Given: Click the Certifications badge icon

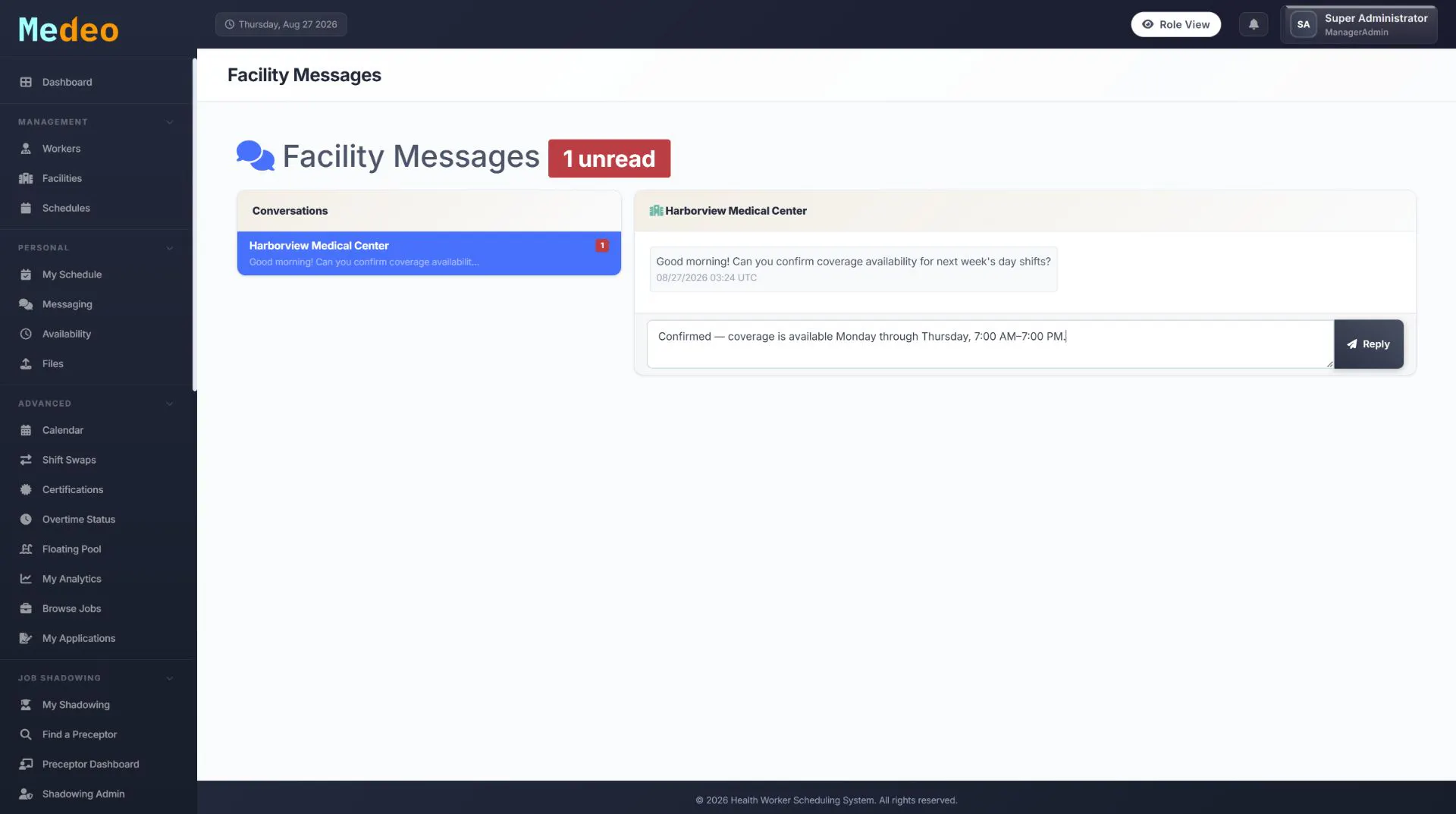Looking at the screenshot, I should pyautogui.click(x=26, y=489).
